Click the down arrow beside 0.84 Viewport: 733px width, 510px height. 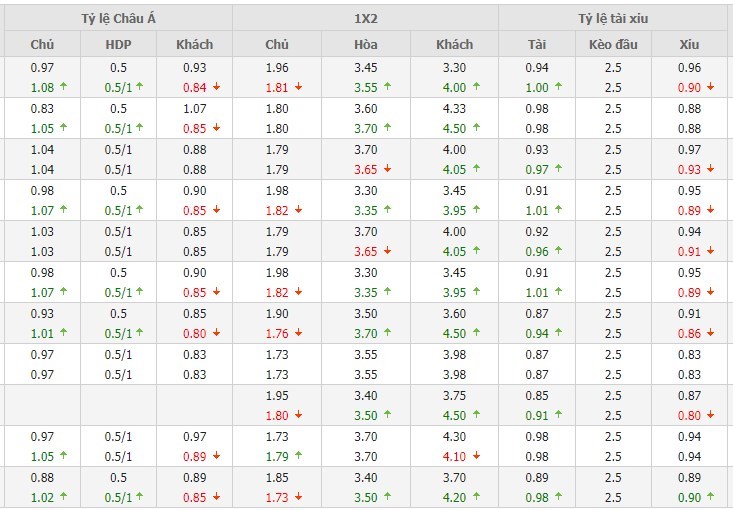tap(216, 87)
